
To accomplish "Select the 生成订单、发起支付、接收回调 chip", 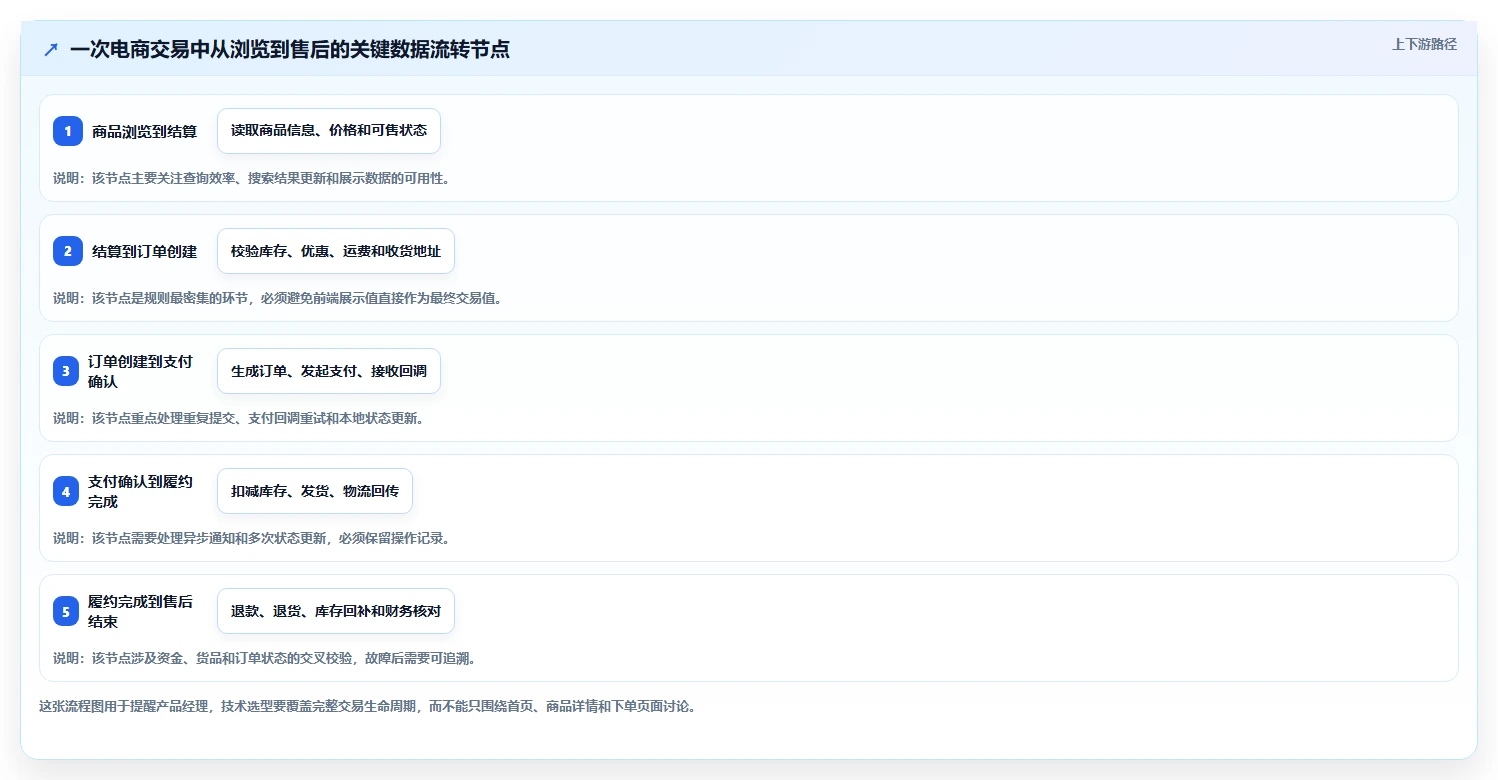I will [329, 371].
